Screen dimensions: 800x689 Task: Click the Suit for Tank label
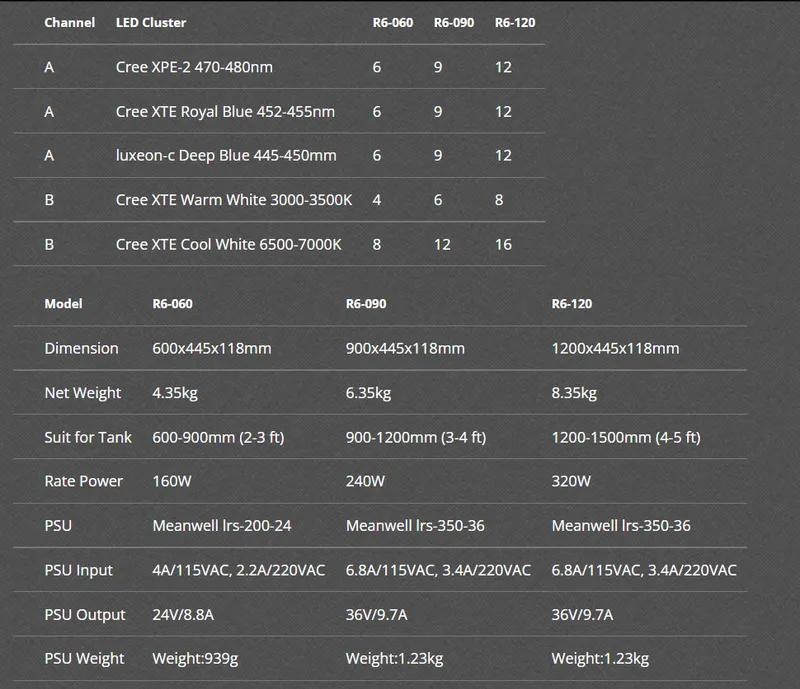pyautogui.click(x=88, y=437)
